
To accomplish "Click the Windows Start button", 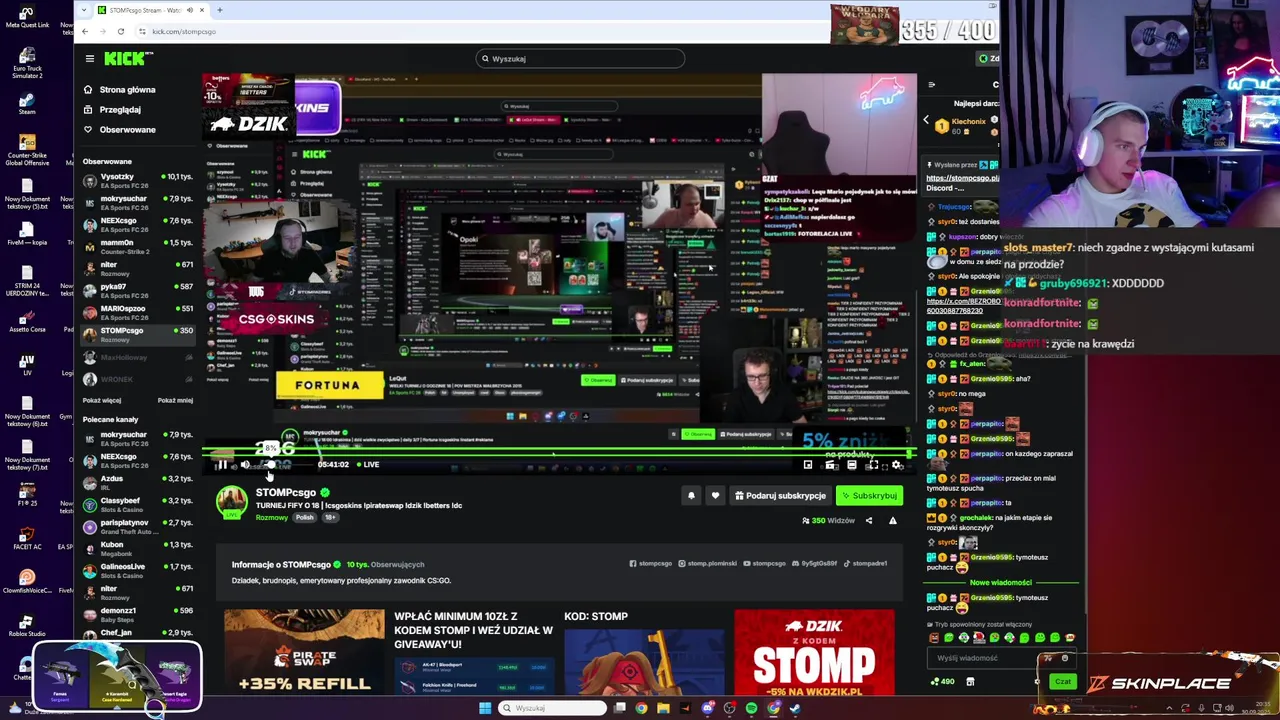I will tap(485, 708).
